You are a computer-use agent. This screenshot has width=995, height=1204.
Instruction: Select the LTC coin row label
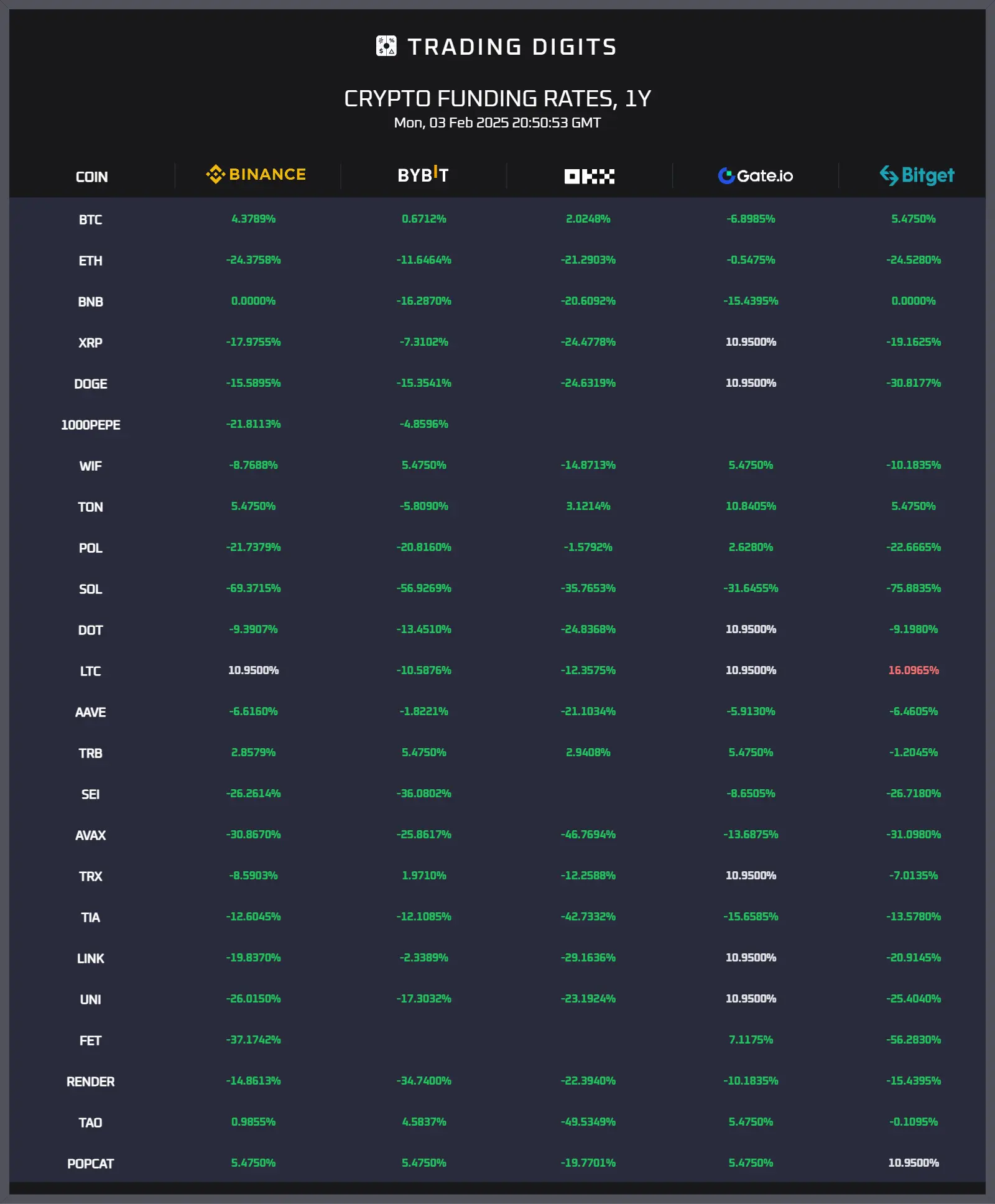[91, 671]
